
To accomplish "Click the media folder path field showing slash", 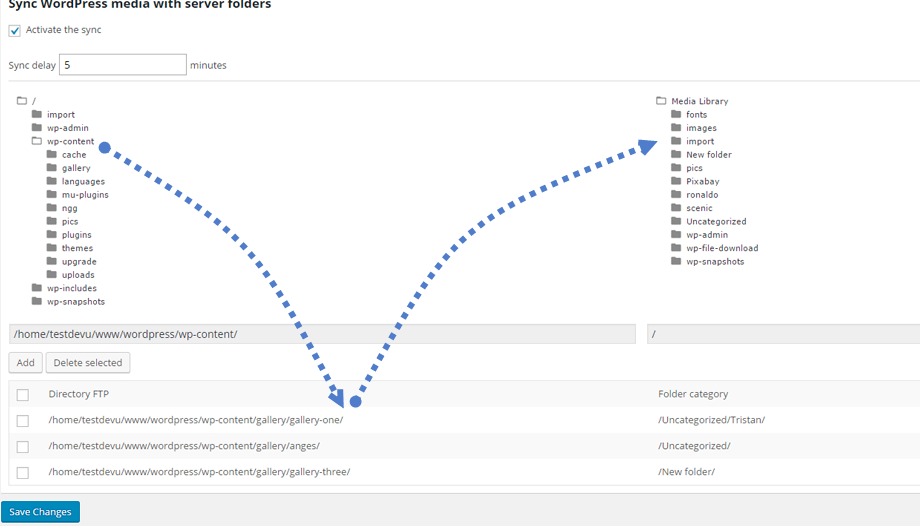I will click(783, 334).
